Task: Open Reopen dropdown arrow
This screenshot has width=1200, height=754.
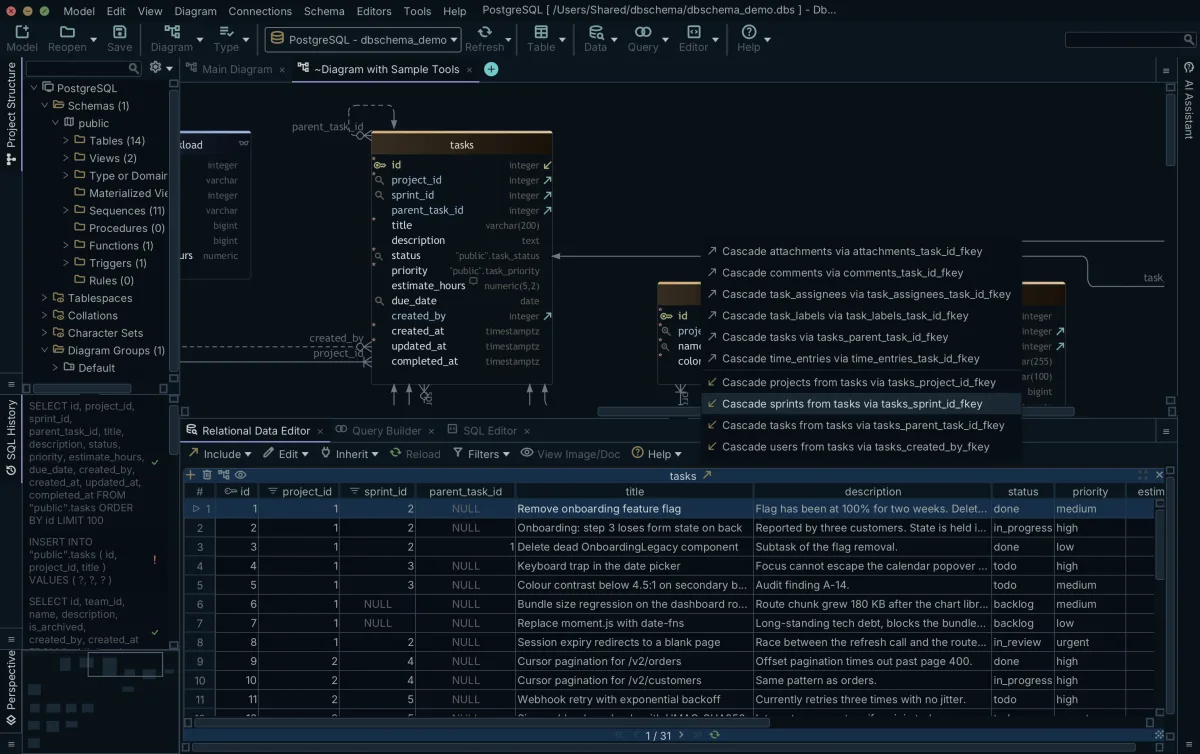Action: 93,40
